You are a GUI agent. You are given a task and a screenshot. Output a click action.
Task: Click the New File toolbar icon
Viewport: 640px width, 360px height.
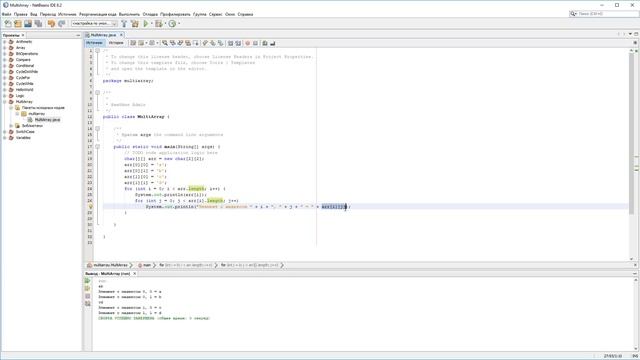tap(8, 24)
